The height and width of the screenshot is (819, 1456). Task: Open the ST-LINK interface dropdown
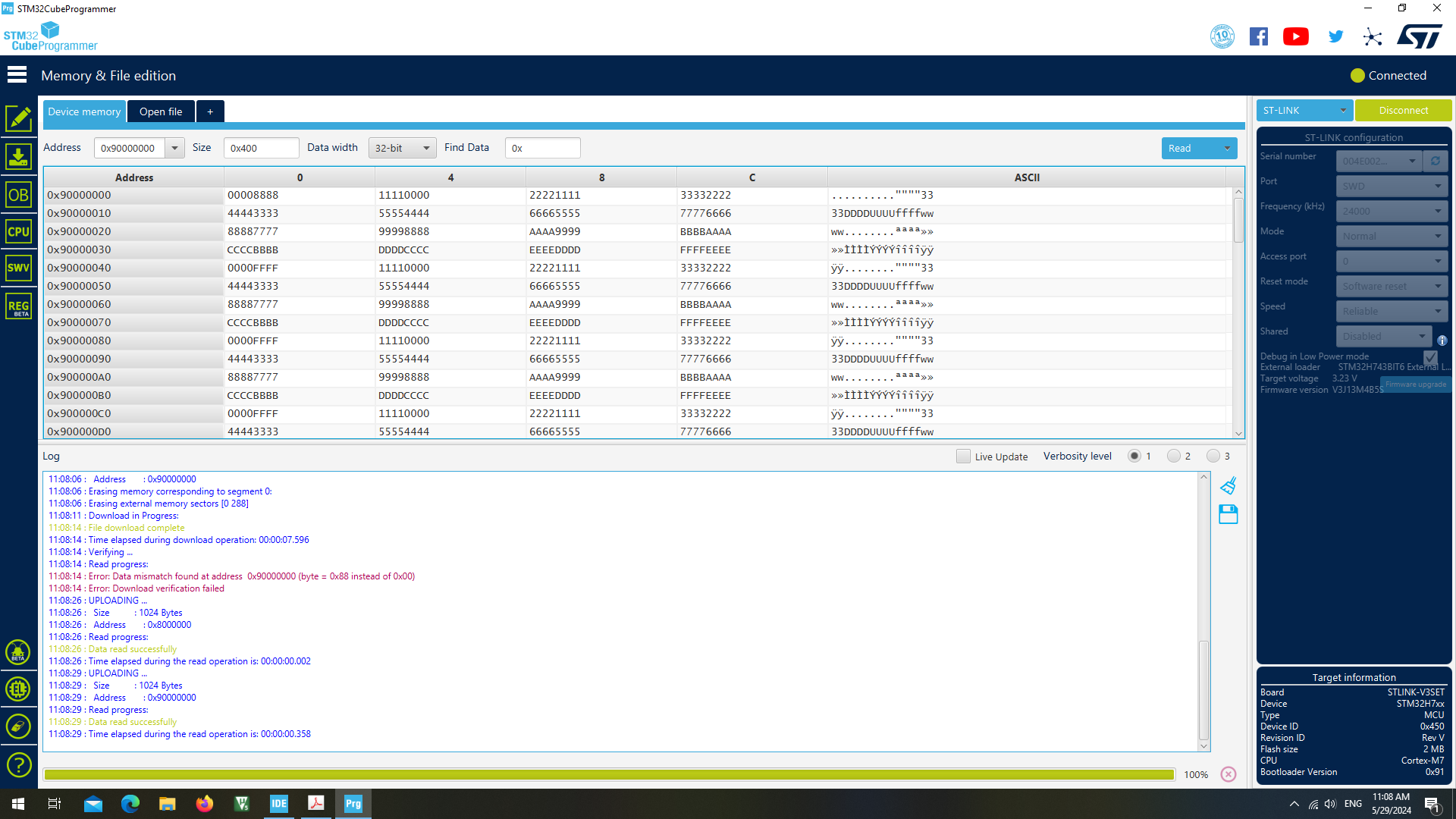(1304, 111)
